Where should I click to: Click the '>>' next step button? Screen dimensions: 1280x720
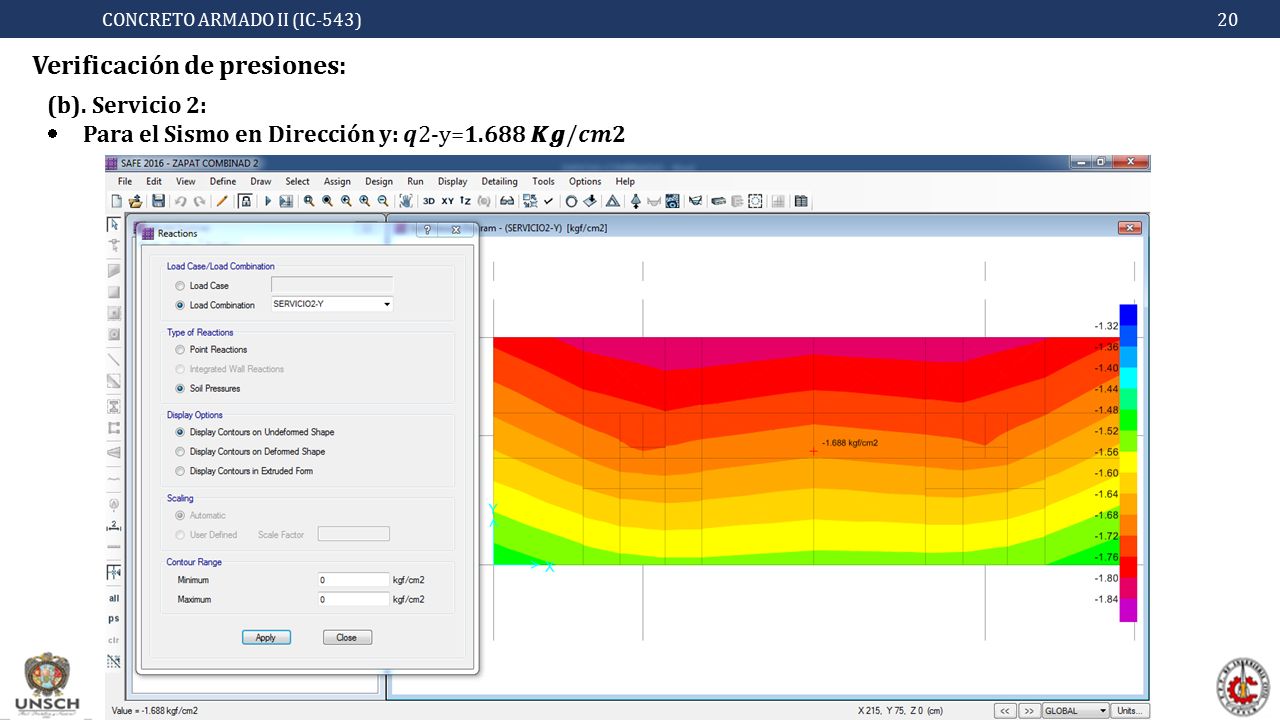point(1029,711)
